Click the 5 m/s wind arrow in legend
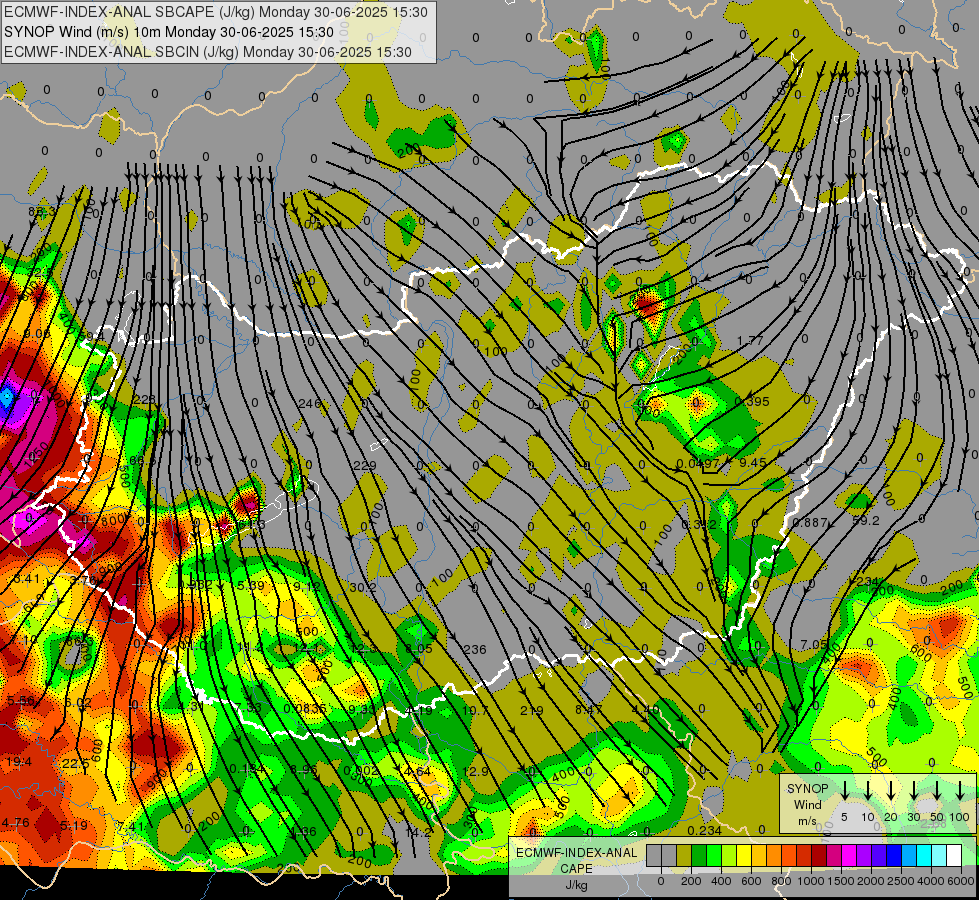Image resolution: width=979 pixels, height=900 pixels. [x=845, y=791]
